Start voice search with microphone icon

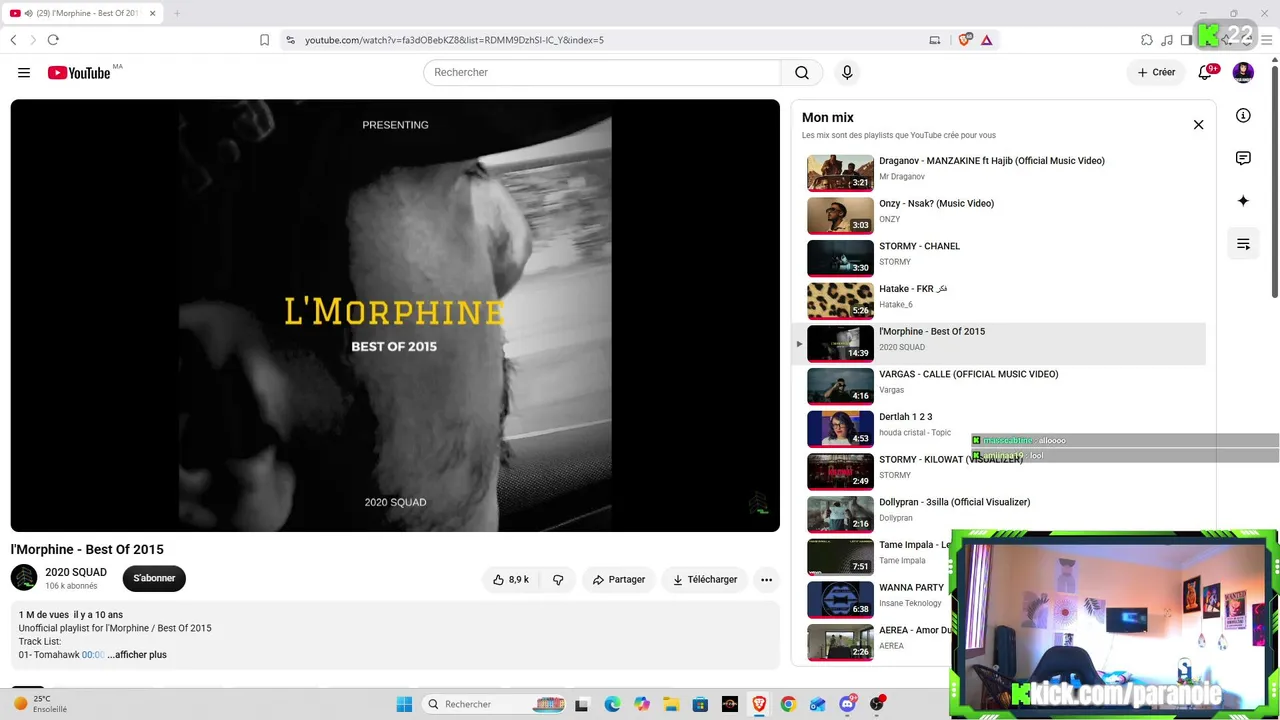pyautogui.click(x=847, y=72)
